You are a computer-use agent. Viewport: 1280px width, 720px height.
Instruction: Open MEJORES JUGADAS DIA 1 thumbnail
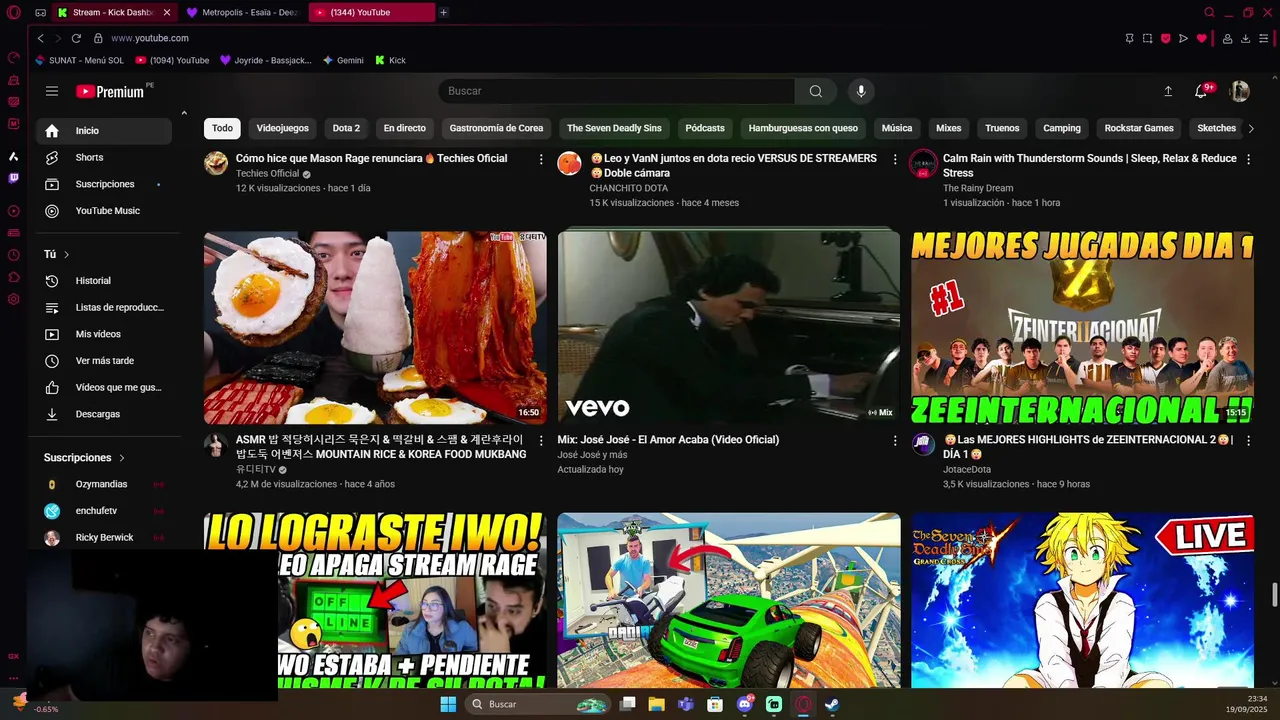(x=1082, y=328)
